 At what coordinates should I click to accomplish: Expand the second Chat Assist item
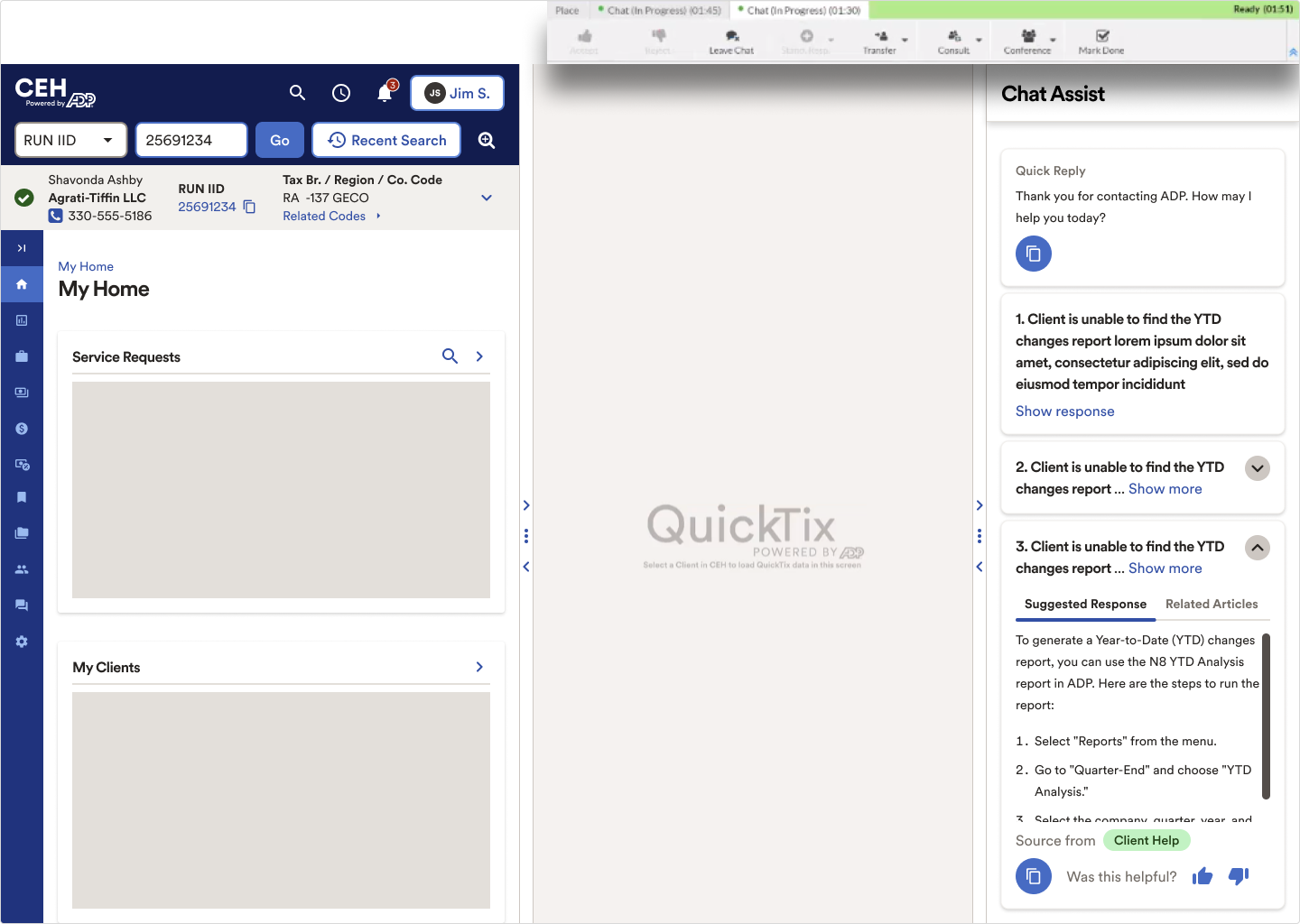(x=1258, y=468)
